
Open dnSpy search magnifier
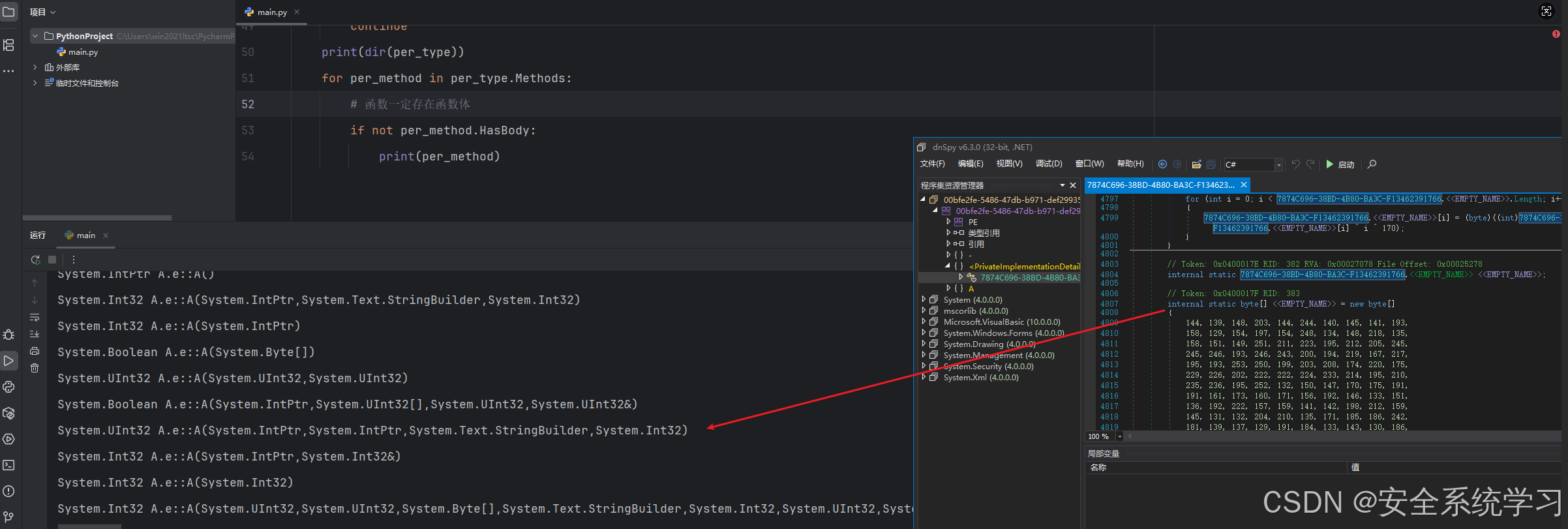(1372, 164)
